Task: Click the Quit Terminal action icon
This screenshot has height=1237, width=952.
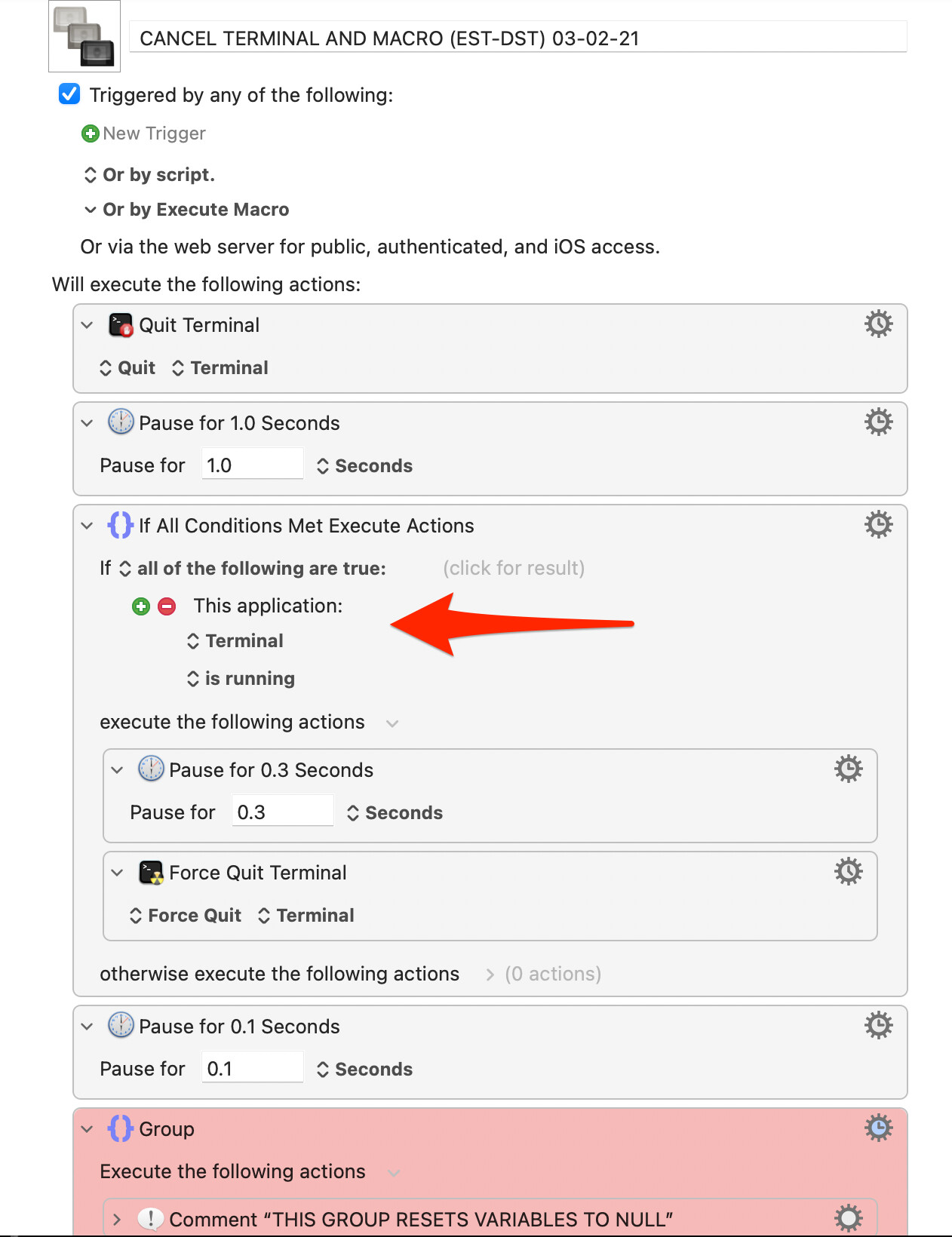Action: tap(121, 325)
